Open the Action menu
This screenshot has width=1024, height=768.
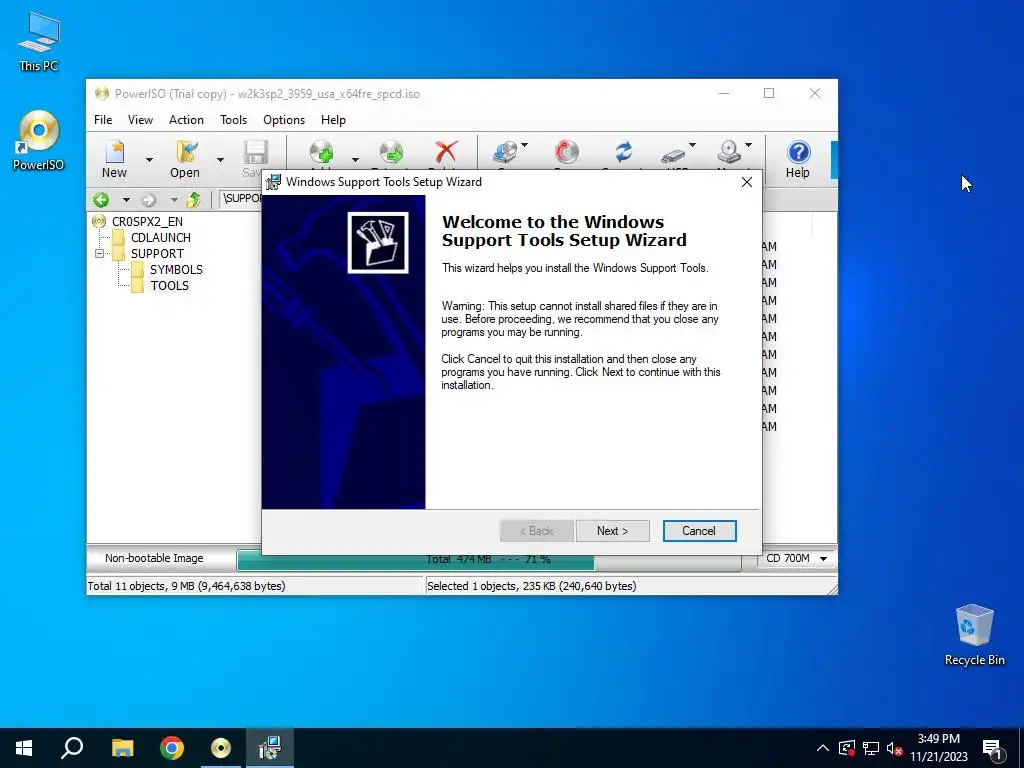(186, 120)
